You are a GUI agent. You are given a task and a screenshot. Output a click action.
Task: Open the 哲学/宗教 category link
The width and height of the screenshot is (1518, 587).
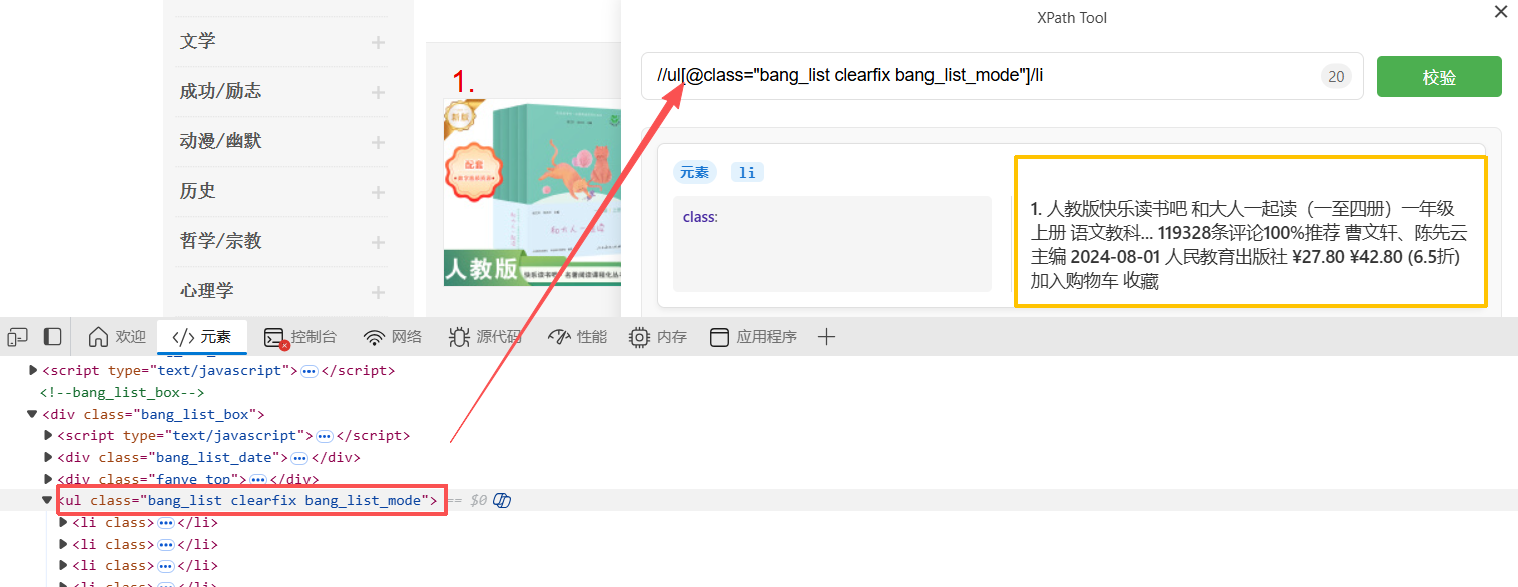[220, 241]
